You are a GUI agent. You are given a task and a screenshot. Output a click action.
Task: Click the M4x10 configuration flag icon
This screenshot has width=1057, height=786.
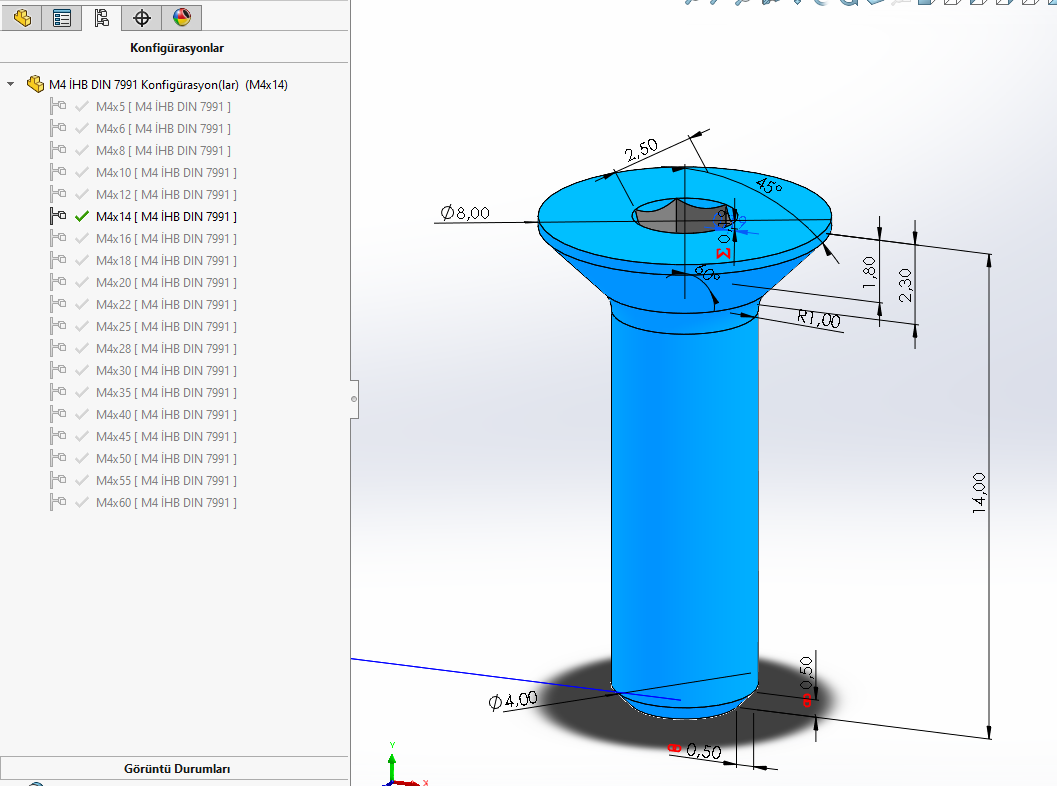click(x=58, y=173)
